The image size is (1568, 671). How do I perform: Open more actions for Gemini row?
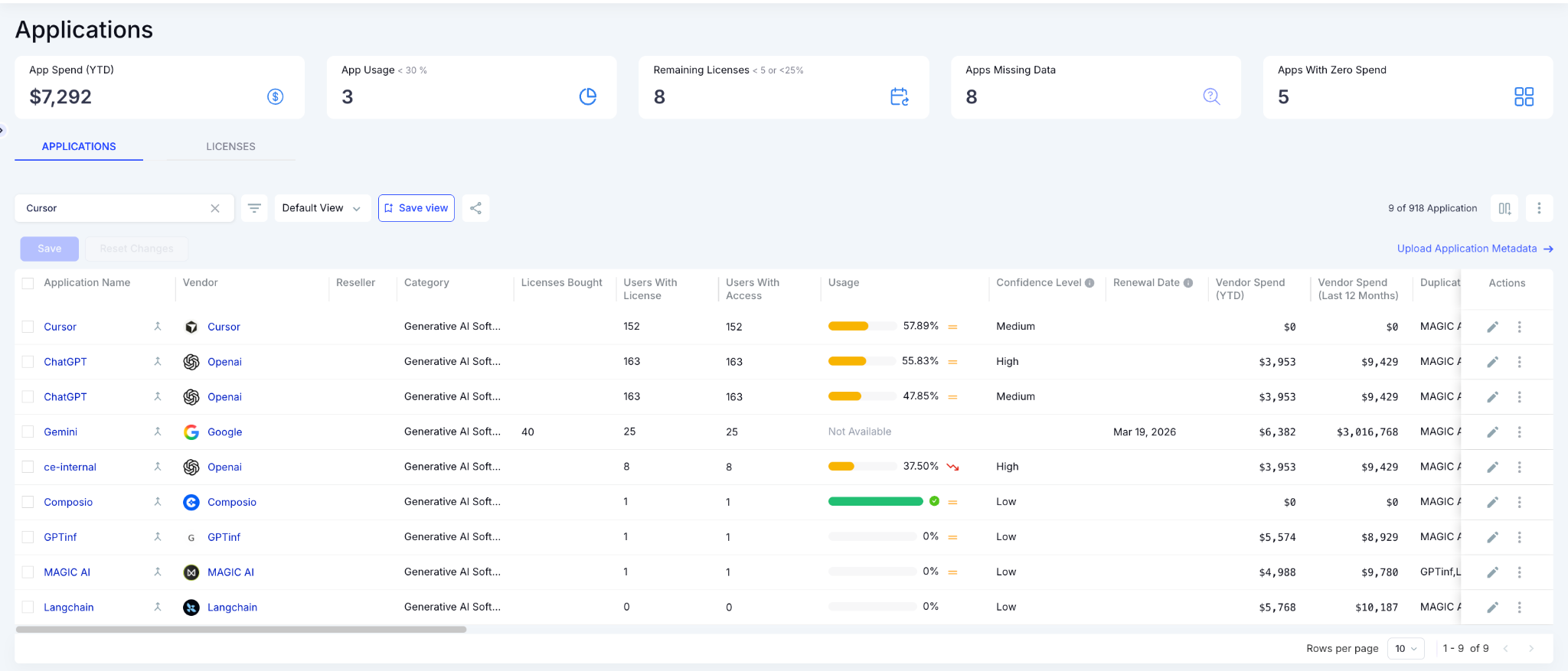1520,432
